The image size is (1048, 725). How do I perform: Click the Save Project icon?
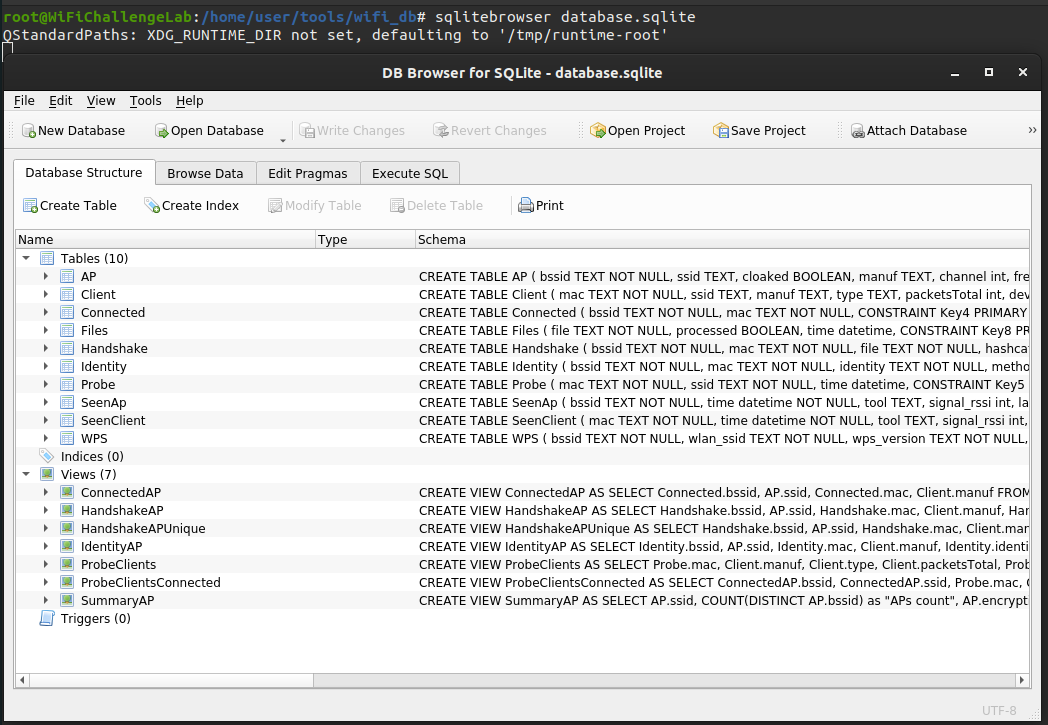(x=721, y=131)
